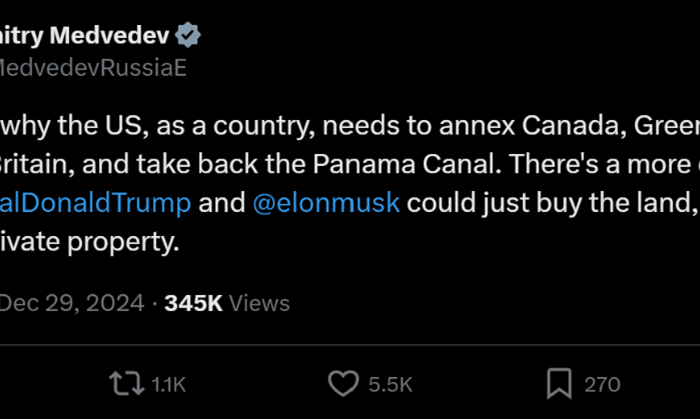
Task: Open the 5.5K likes count
Action: coord(390,385)
